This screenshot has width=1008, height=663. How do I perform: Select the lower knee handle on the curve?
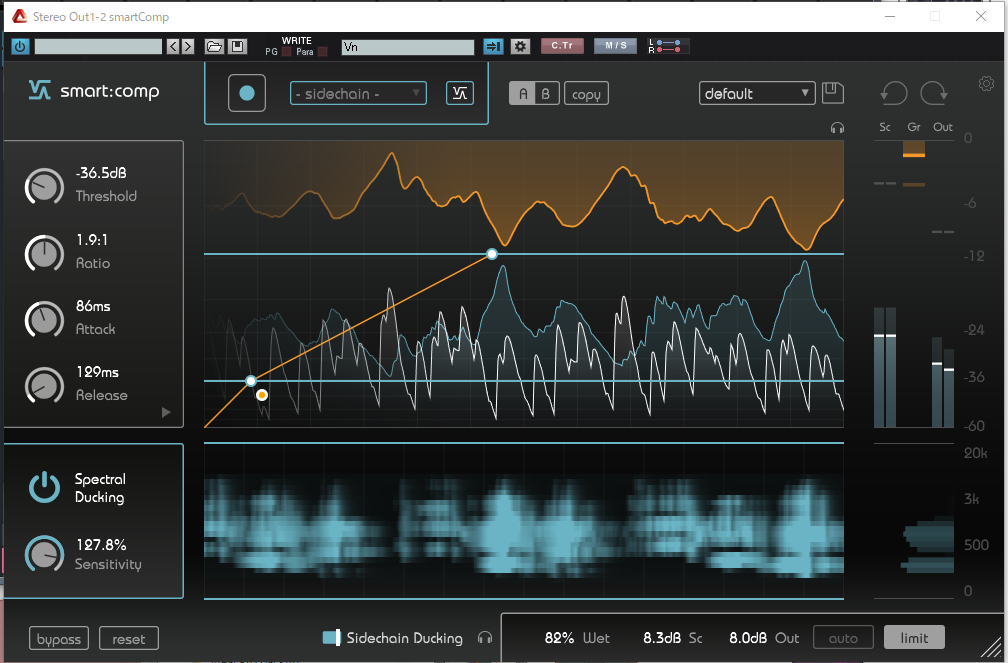[251, 381]
